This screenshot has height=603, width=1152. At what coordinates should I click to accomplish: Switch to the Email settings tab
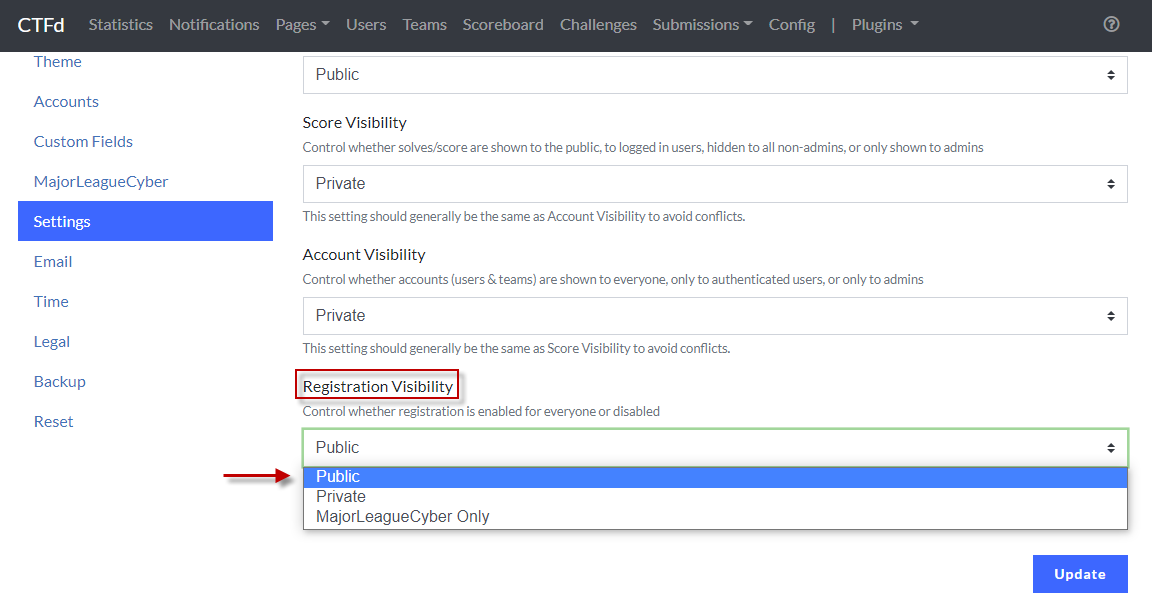(x=53, y=262)
